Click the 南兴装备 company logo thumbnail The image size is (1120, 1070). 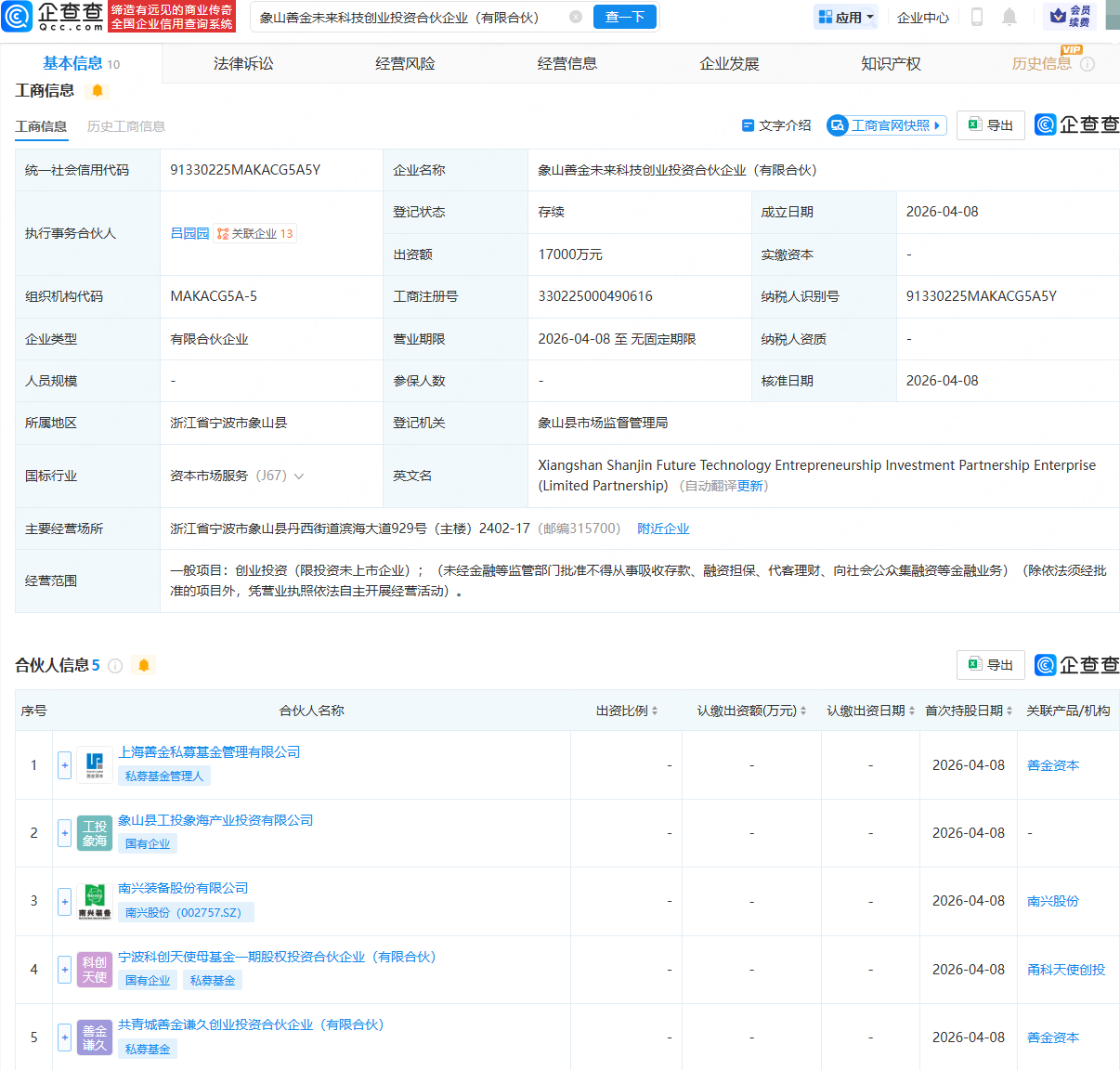click(94, 901)
